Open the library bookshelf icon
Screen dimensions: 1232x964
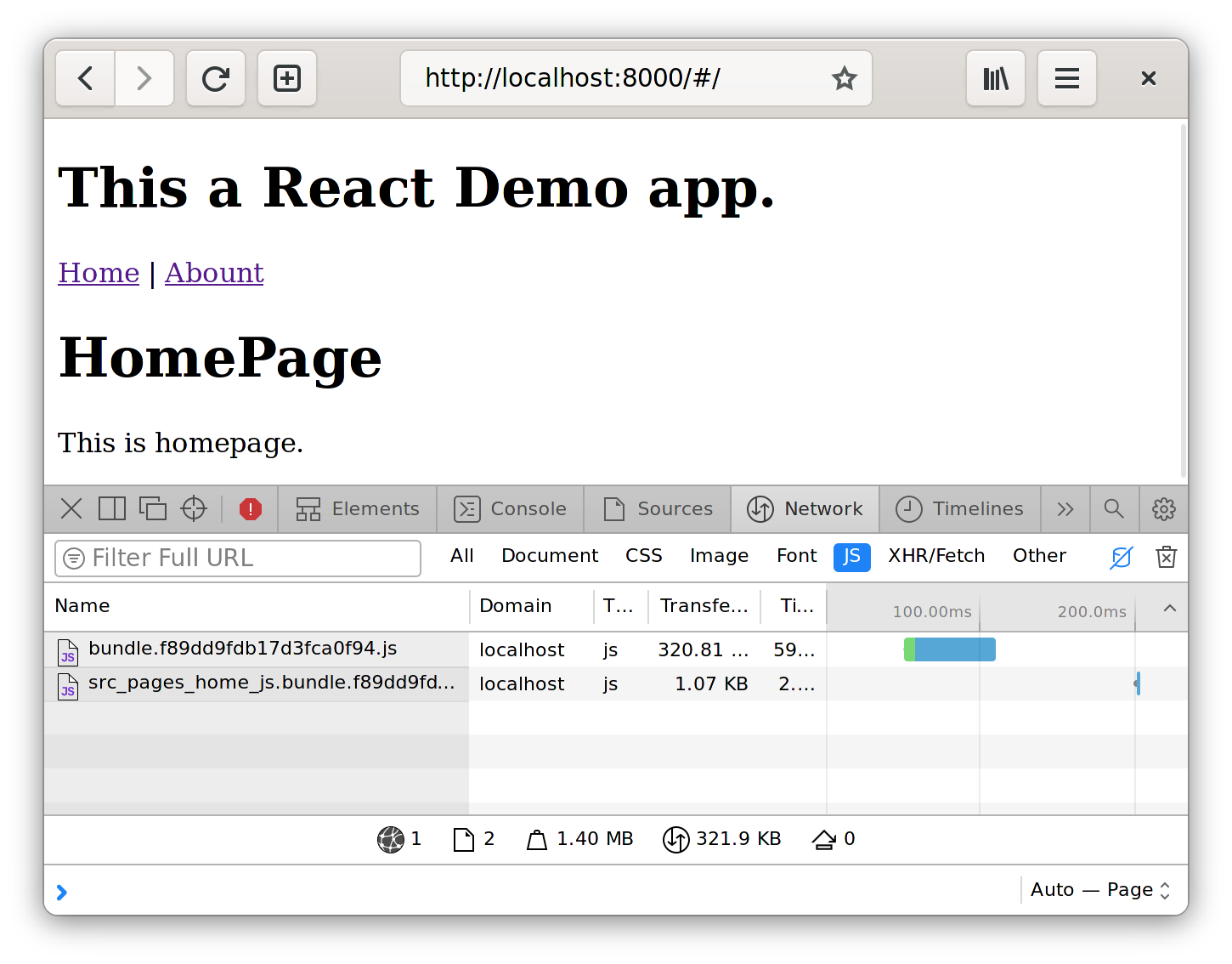tap(995, 79)
